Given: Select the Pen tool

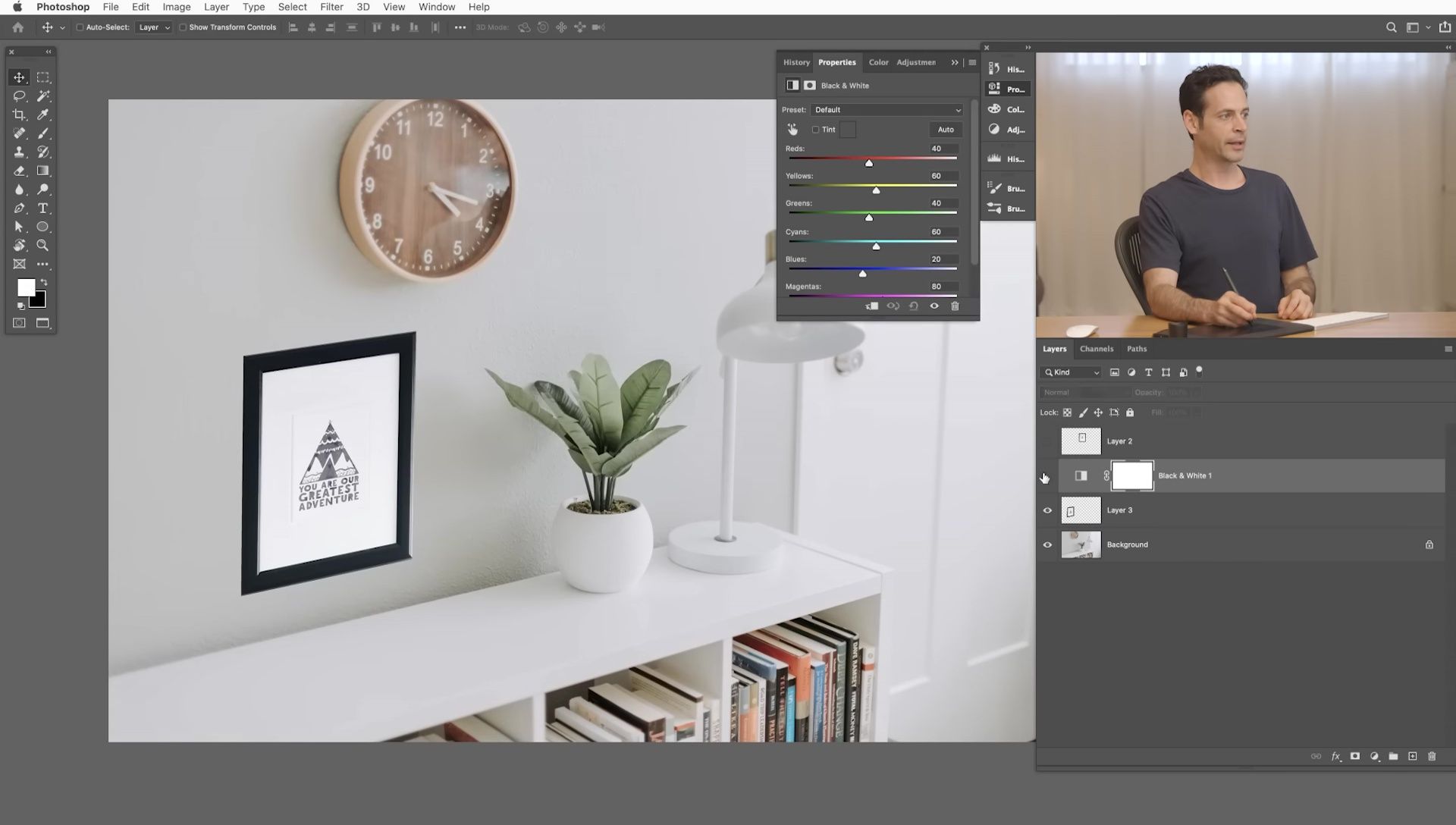Looking at the screenshot, I should click(x=19, y=209).
